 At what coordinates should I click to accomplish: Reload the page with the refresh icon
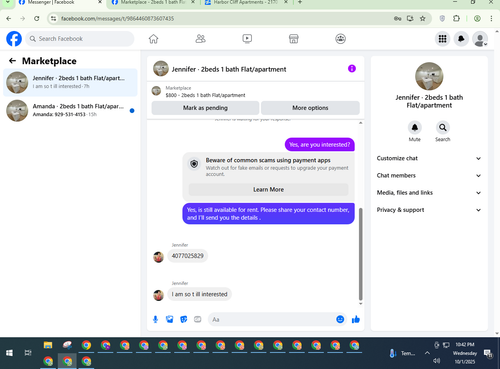click(x=37, y=19)
